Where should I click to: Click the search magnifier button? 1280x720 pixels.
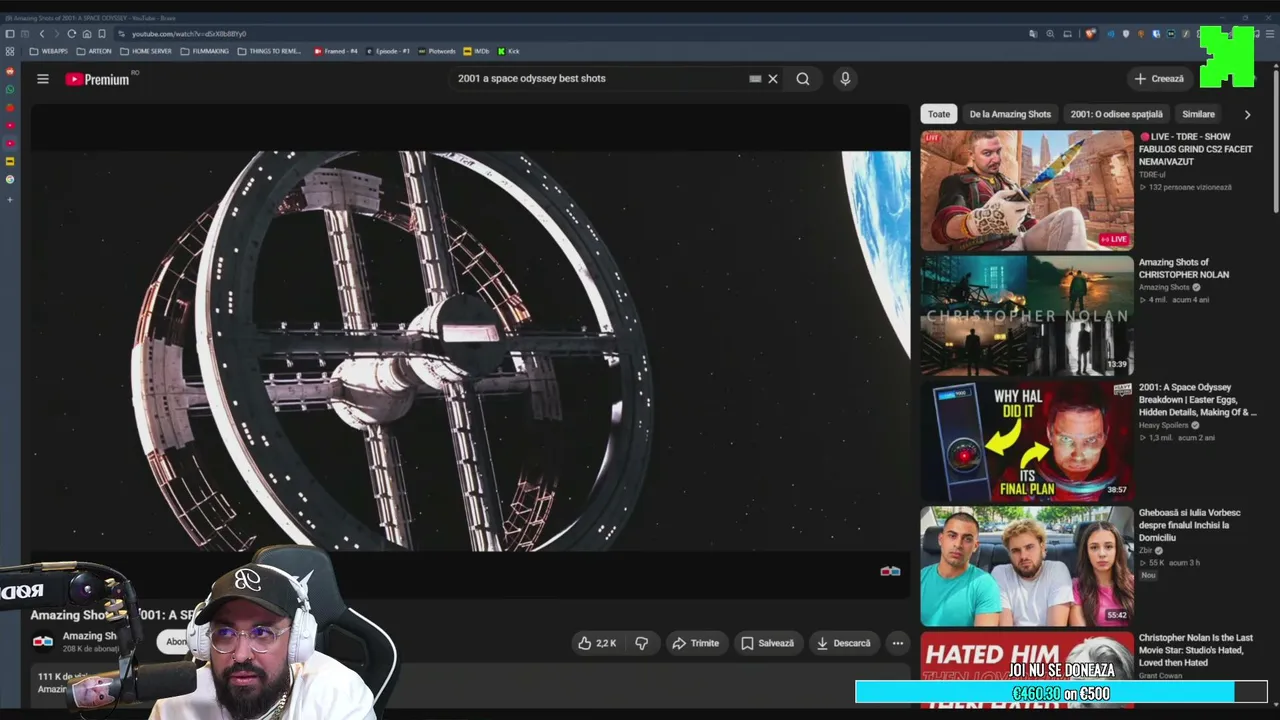click(803, 79)
